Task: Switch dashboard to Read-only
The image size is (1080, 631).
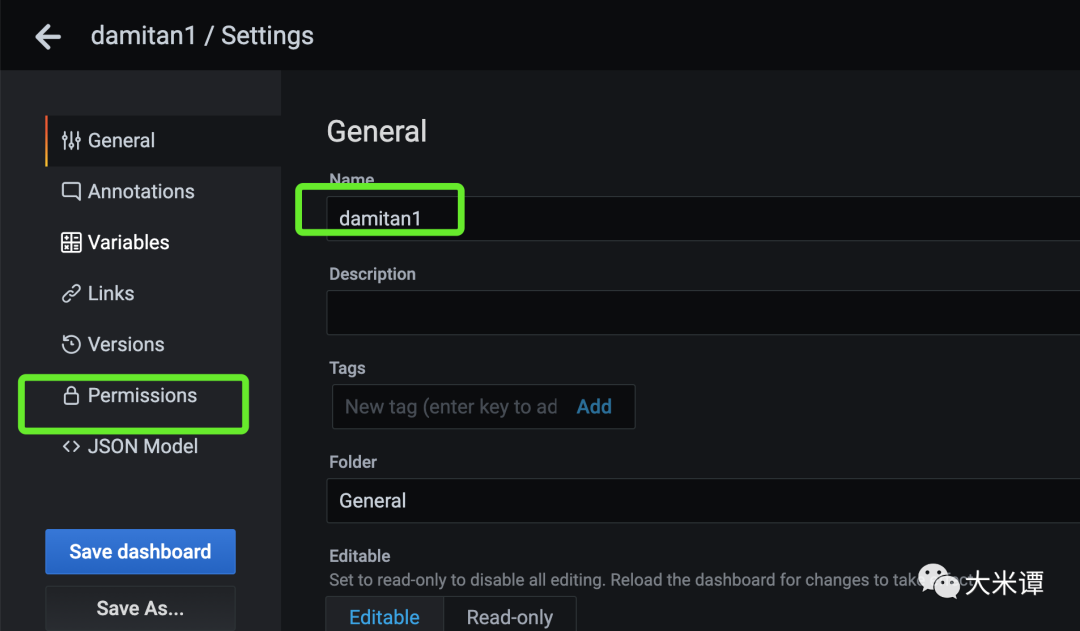Action: tap(509, 617)
